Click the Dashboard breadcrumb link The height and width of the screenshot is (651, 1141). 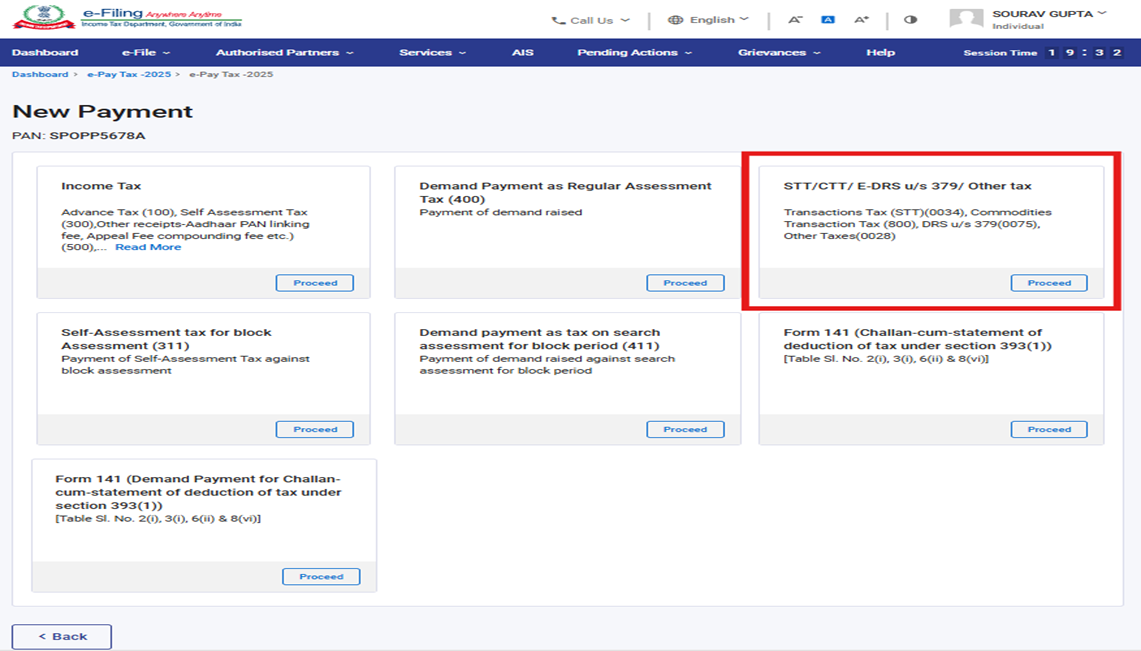pyautogui.click(x=40, y=75)
